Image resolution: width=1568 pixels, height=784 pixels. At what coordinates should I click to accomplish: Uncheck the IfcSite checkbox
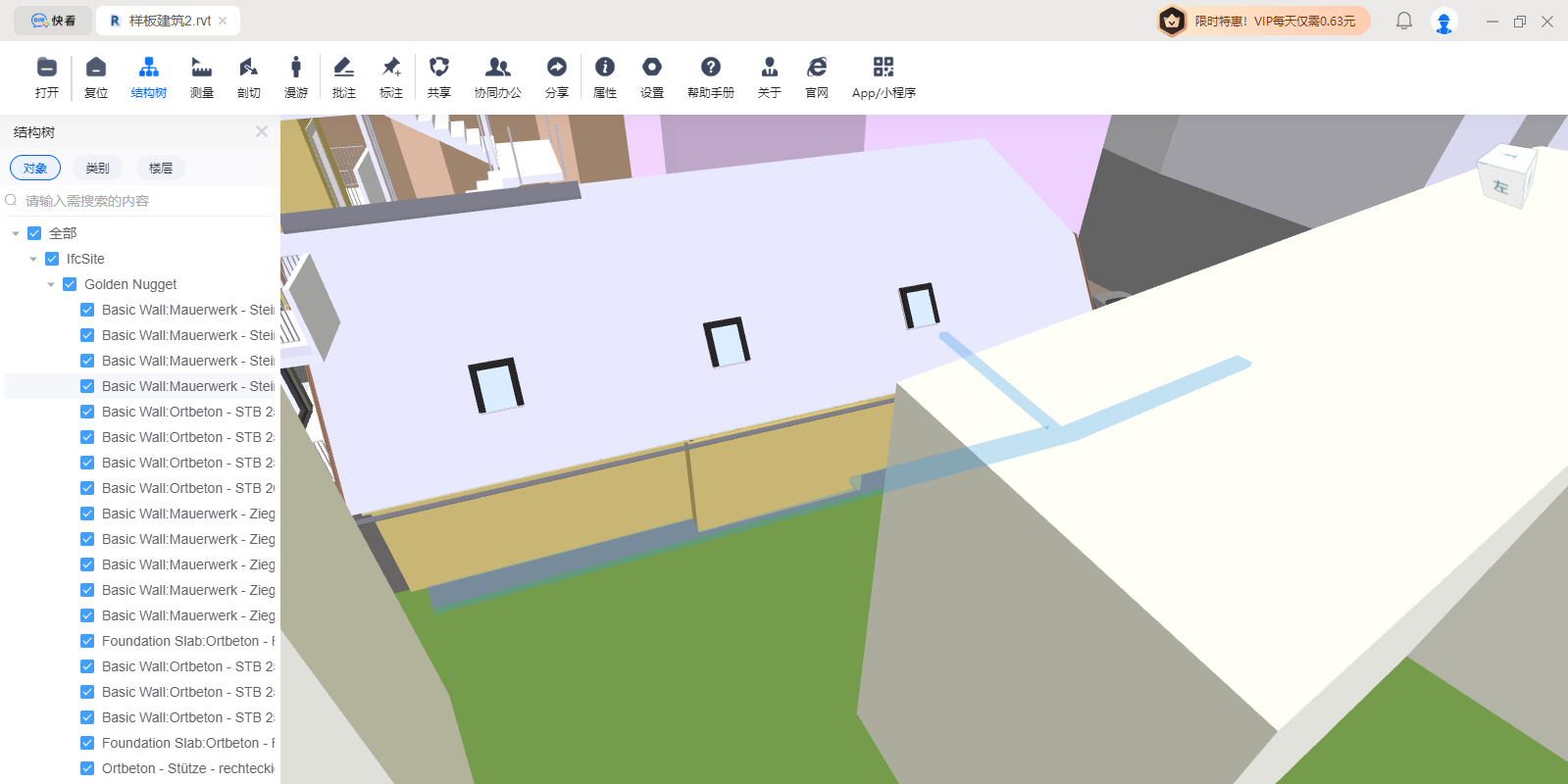(52, 259)
